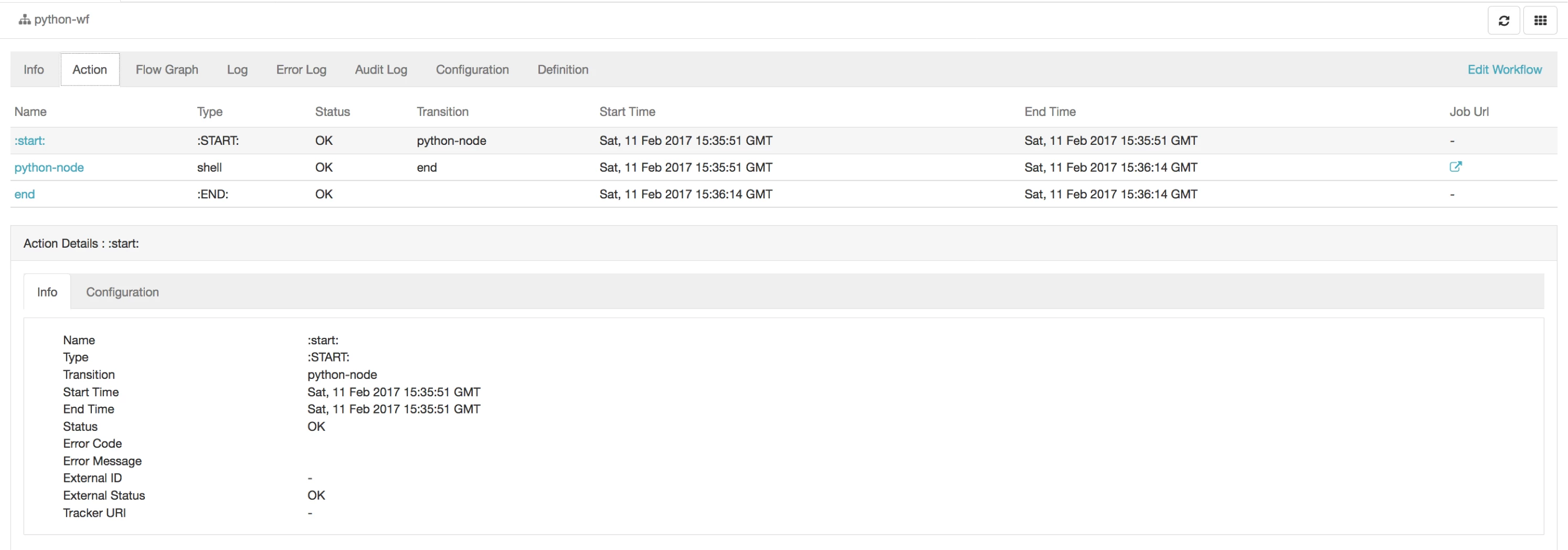Screen dimensions: 1568x550
Task: Select Info tab in Action Details
Action: 47,292
